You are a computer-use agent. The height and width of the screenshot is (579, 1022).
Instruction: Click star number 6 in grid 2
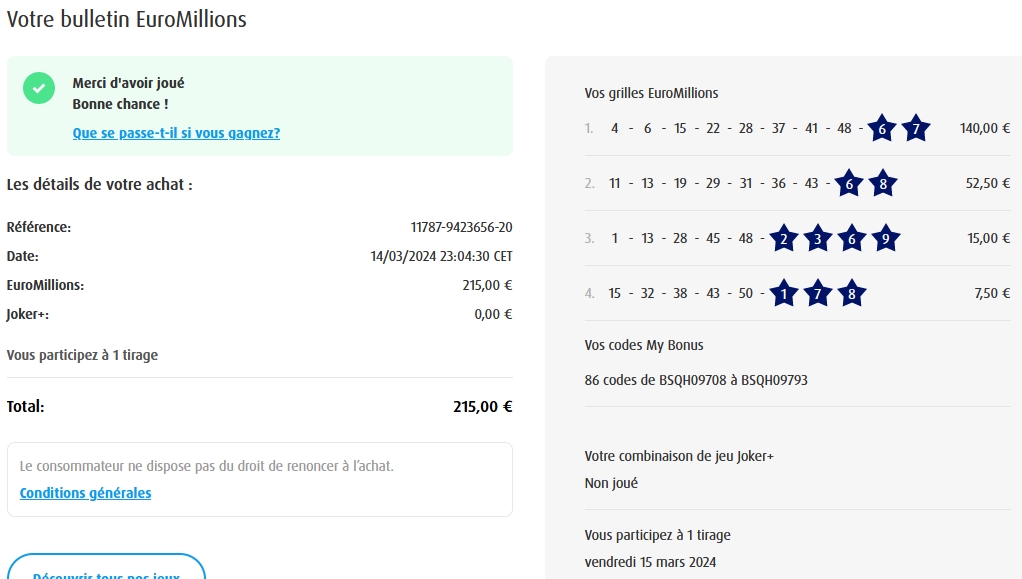pos(849,184)
